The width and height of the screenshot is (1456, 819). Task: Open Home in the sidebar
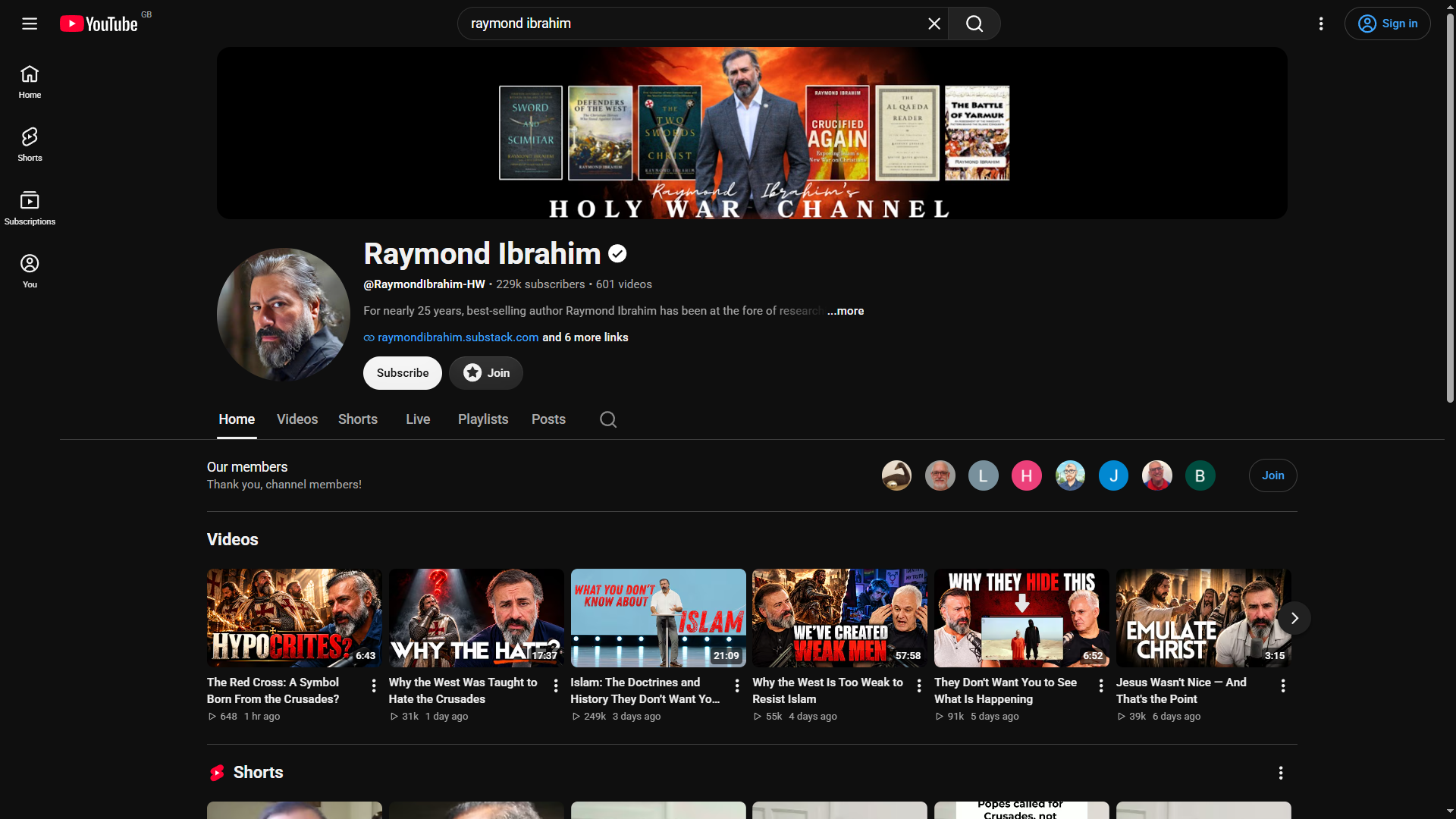pos(30,82)
